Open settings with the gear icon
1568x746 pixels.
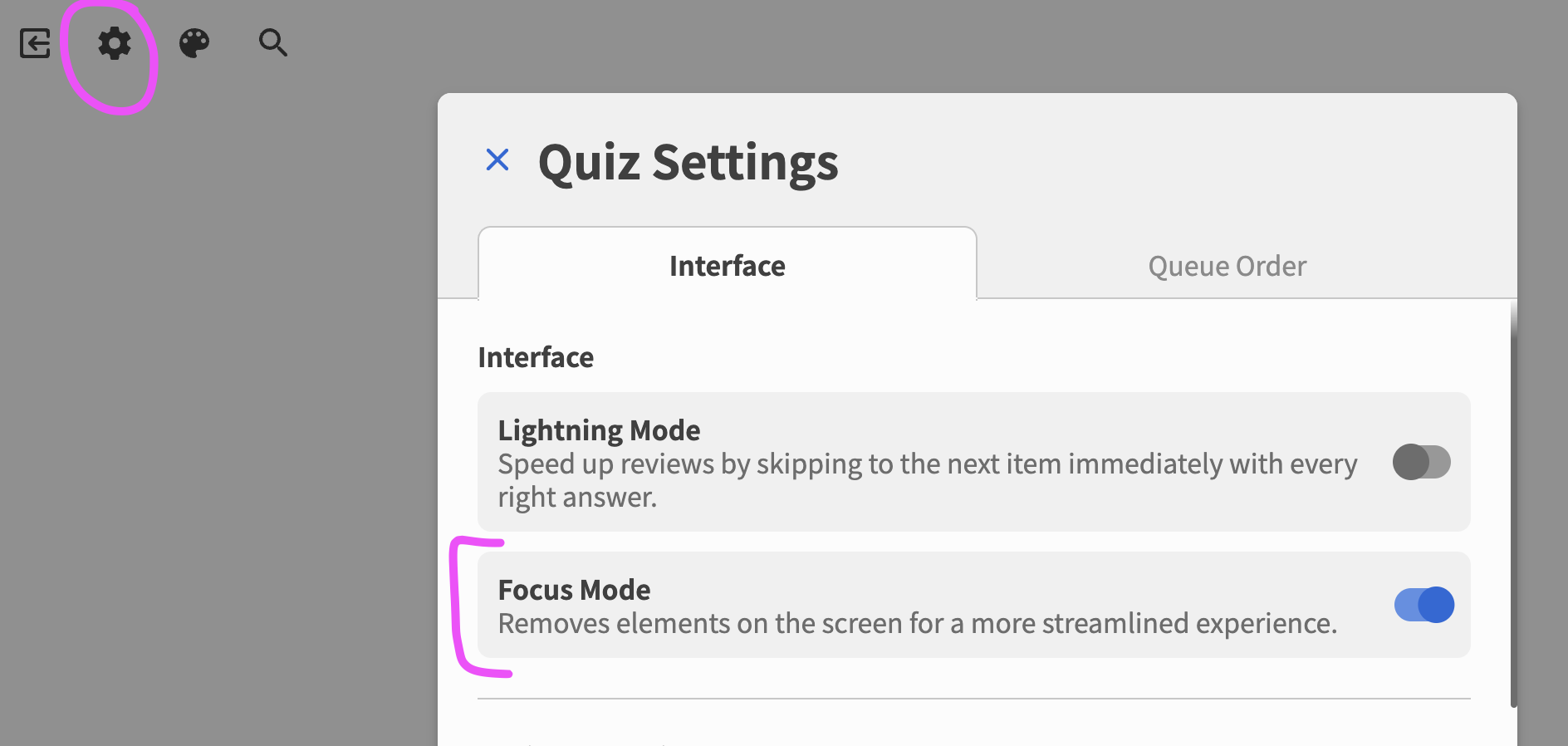click(x=115, y=43)
